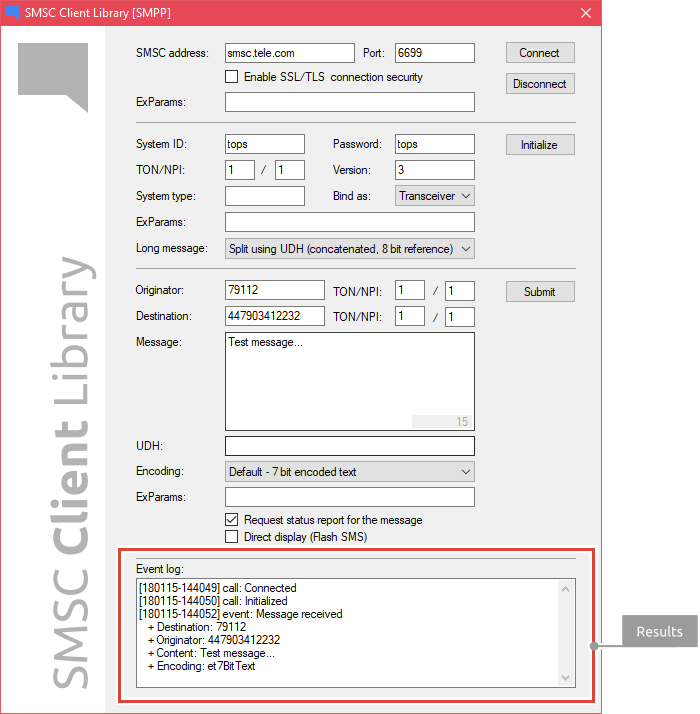This screenshot has width=700, height=714.
Task: Open the Encoding dropdown list
Action: pyautogui.click(x=349, y=472)
